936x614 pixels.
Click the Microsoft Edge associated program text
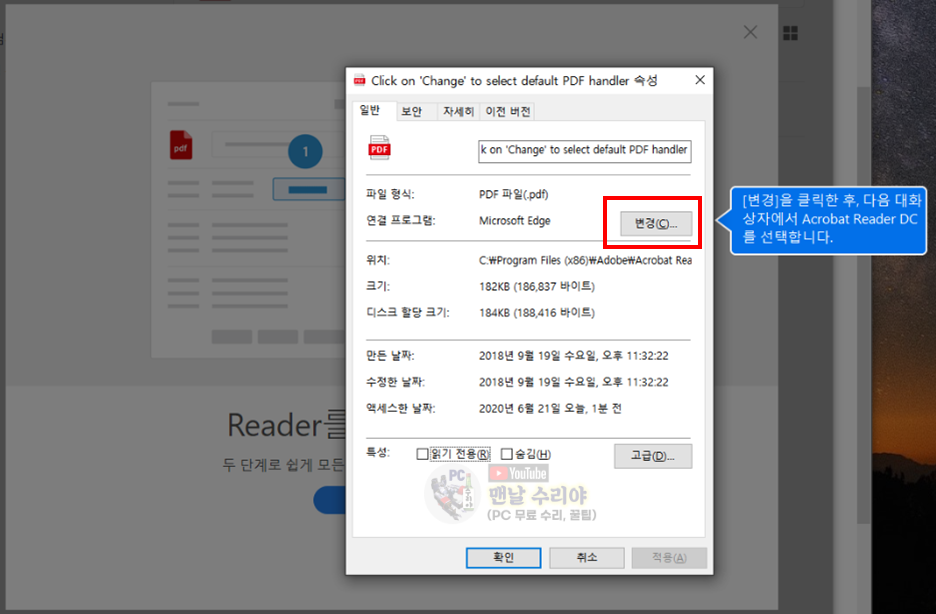[515, 221]
